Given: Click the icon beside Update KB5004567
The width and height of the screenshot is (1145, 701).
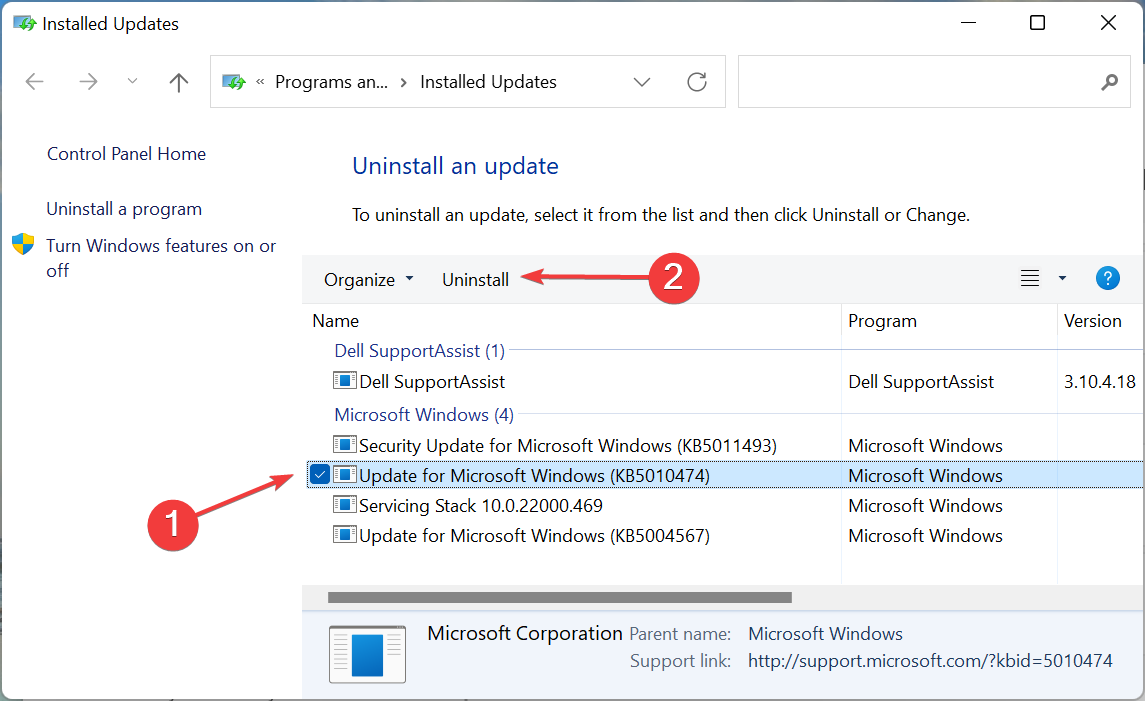Looking at the screenshot, I should point(345,535).
